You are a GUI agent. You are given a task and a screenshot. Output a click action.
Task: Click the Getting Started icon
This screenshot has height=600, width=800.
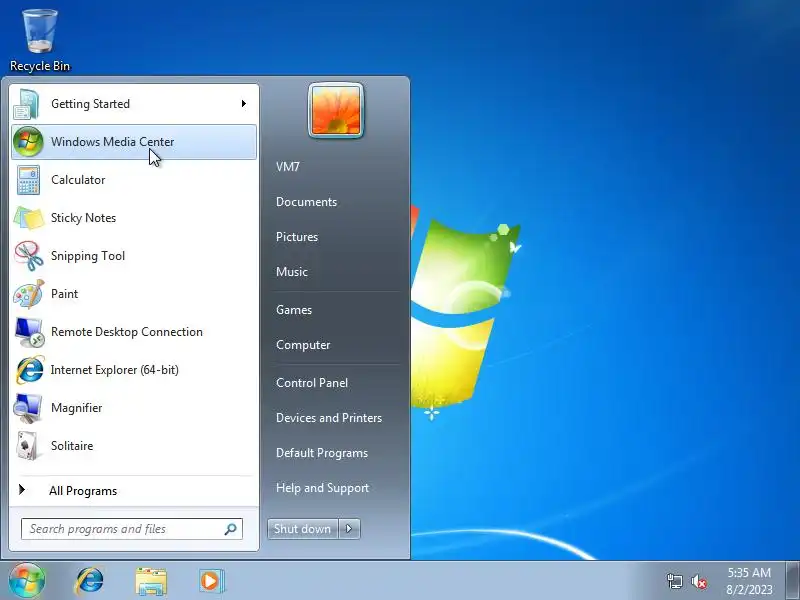(27, 104)
